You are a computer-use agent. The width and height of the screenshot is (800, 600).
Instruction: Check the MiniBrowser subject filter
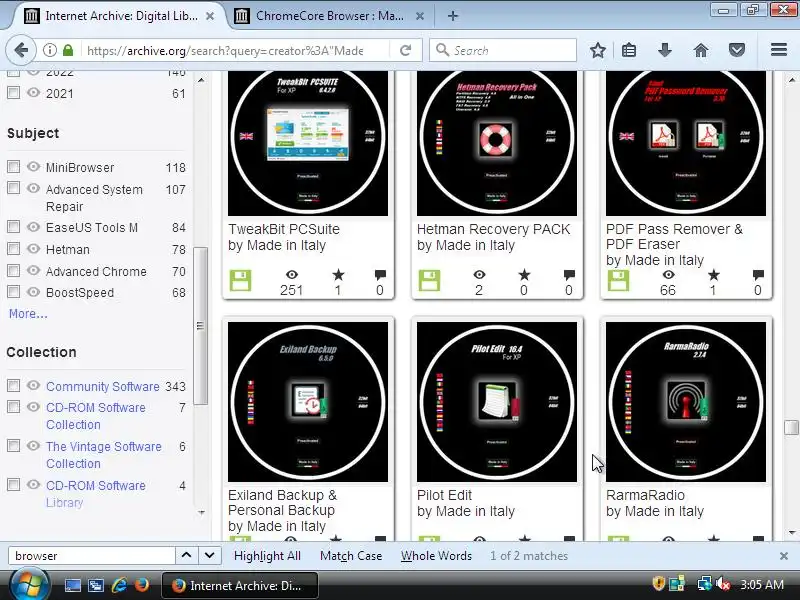pyautogui.click(x=14, y=167)
